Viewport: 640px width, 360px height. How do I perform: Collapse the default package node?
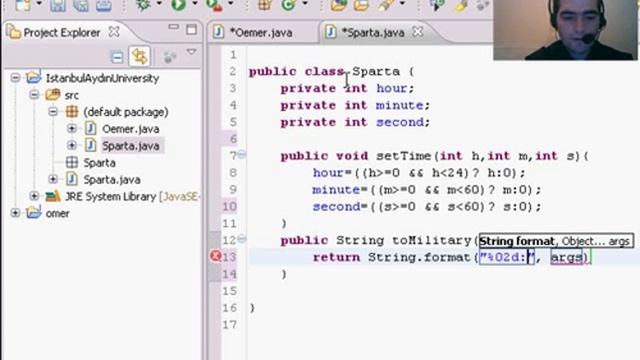pyautogui.click(x=53, y=111)
